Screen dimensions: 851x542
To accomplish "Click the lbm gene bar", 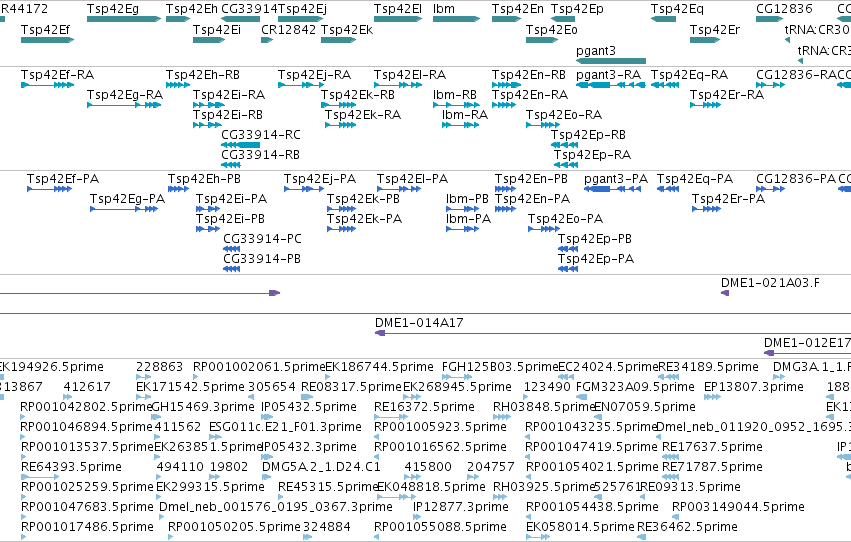I will pos(456,19).
